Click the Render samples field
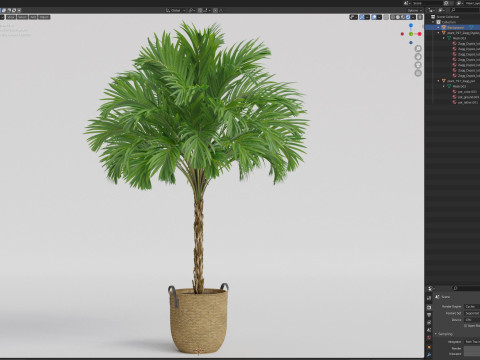Image resolution: width=480 pixels, height=360 pixels. pos(472,348)
